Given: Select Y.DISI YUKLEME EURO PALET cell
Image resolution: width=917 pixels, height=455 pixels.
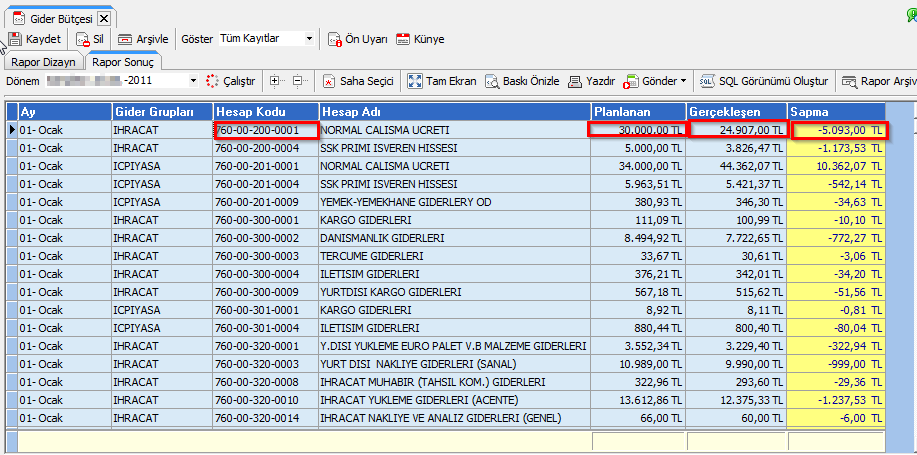Looking at the screenshot, I should [x=454, y=346].
